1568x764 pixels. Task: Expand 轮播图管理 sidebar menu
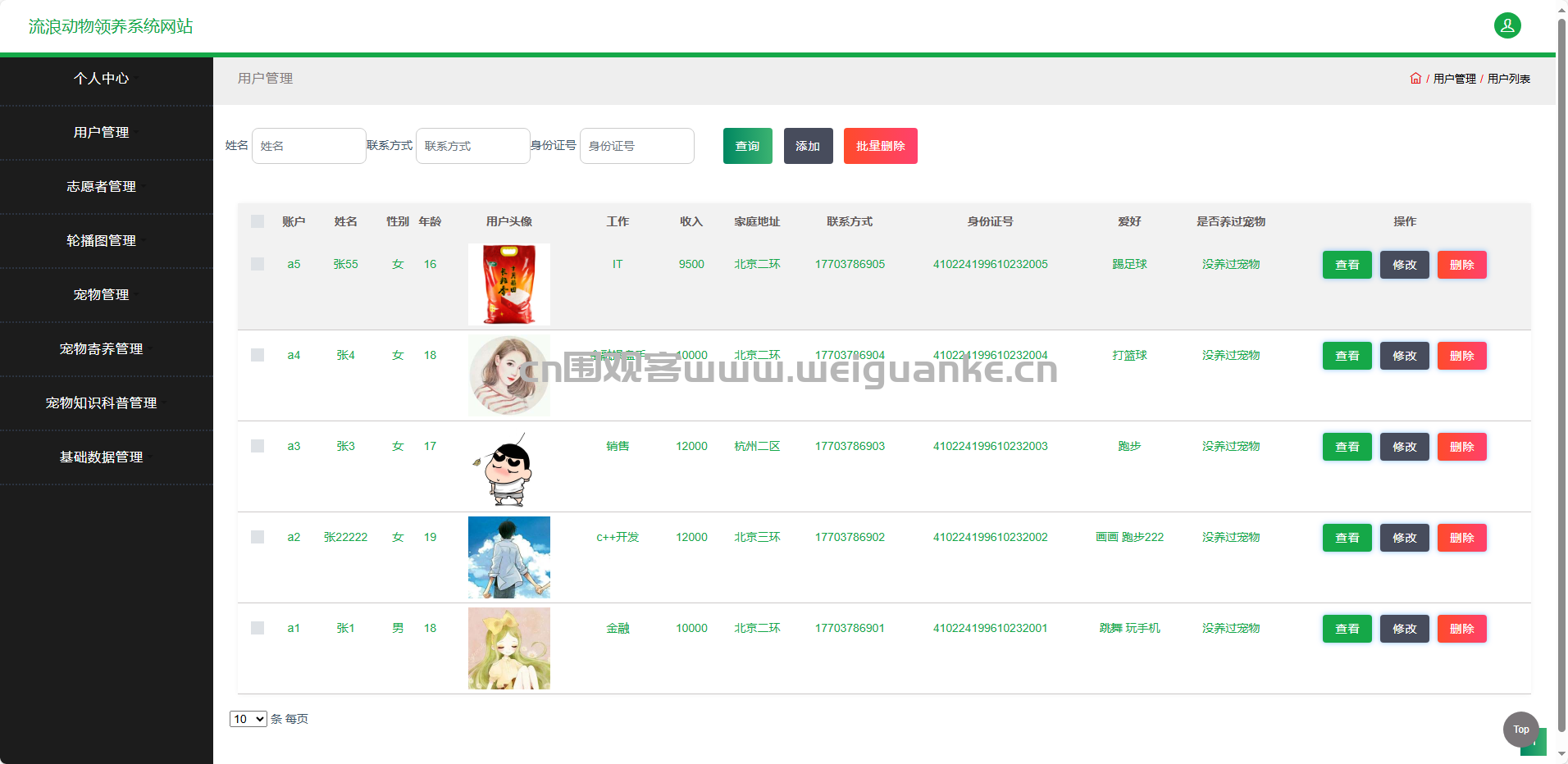(107, 241)
